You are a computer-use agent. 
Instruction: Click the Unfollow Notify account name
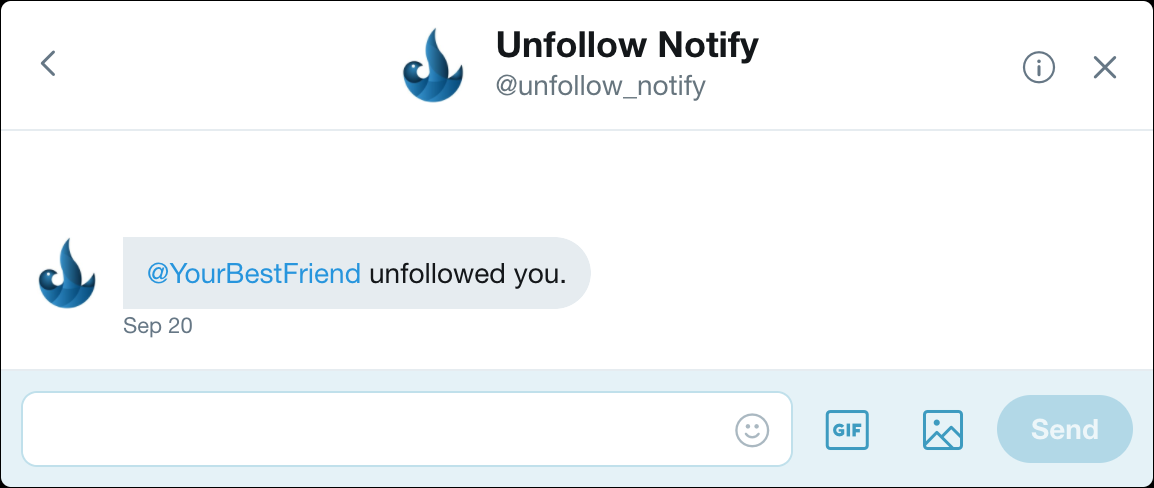(x=627, y=45)
